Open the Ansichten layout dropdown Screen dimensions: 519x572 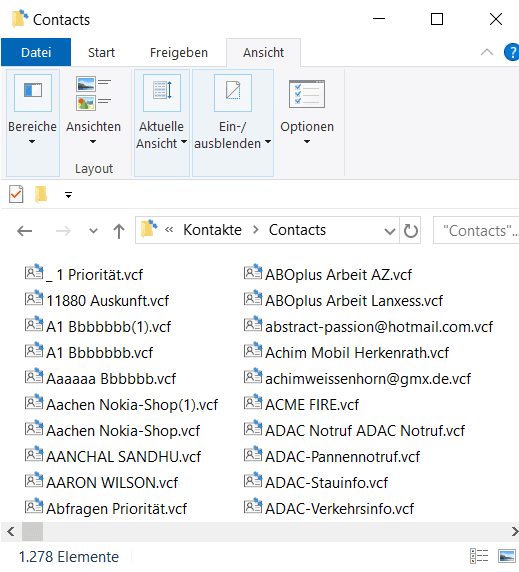[x=93, y=113]
